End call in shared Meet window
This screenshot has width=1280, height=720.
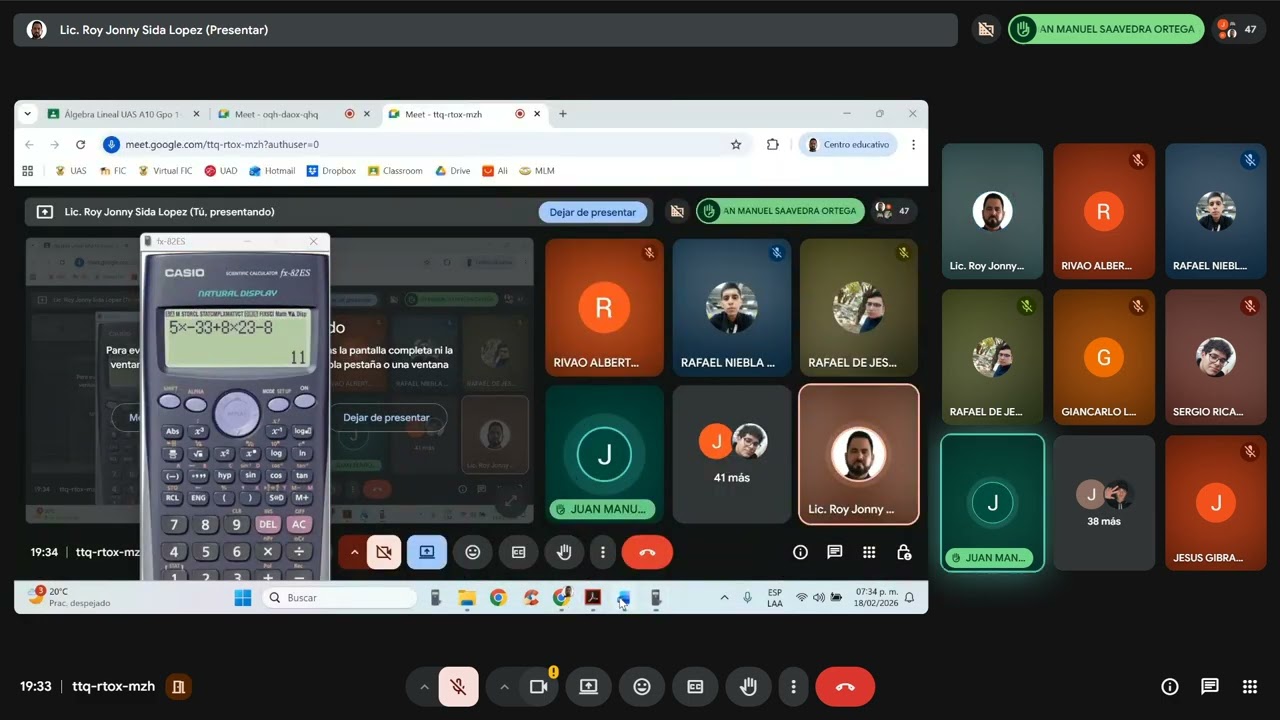click(x=647, y=552)
